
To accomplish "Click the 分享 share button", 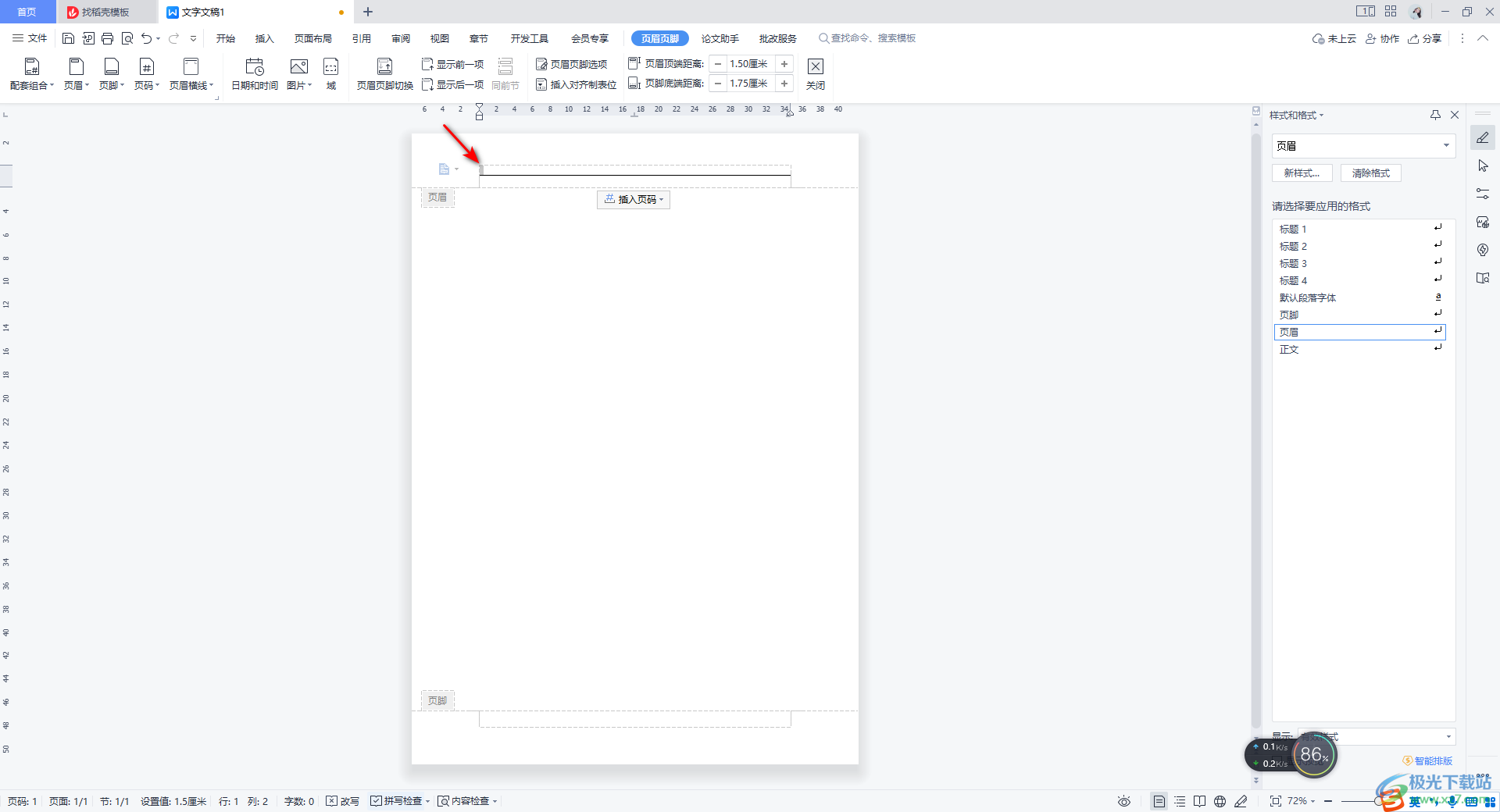I will [x=1425, y=38].
